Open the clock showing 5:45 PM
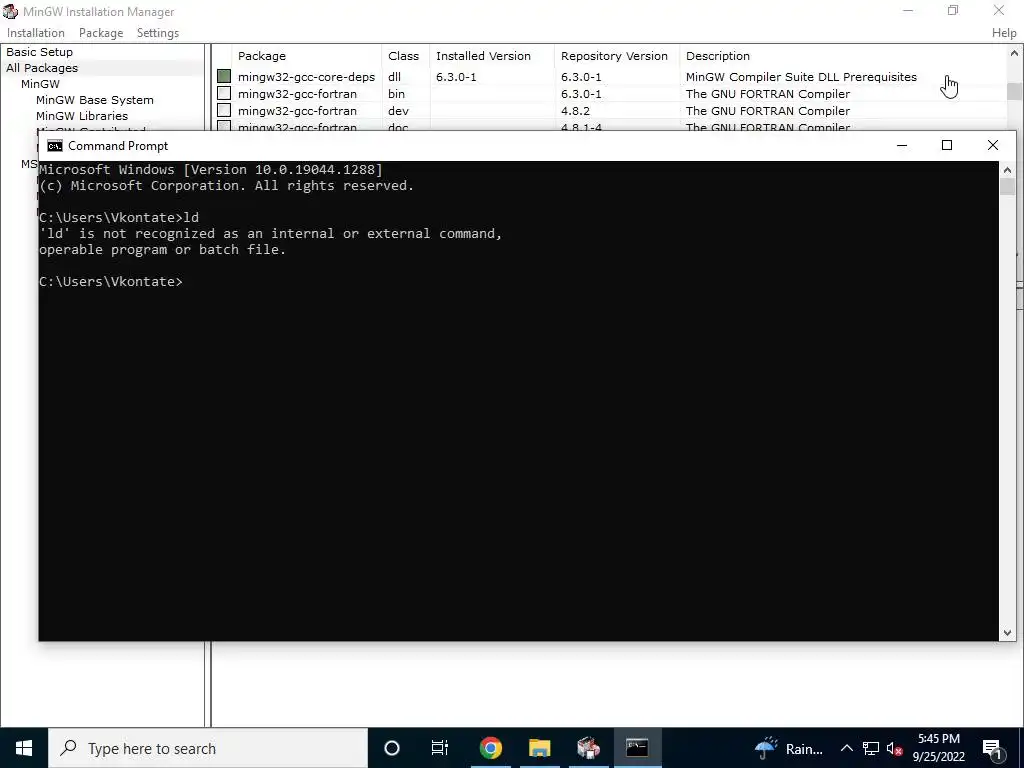This screenshot has width=1024, height=768. (x=938, y=748)
